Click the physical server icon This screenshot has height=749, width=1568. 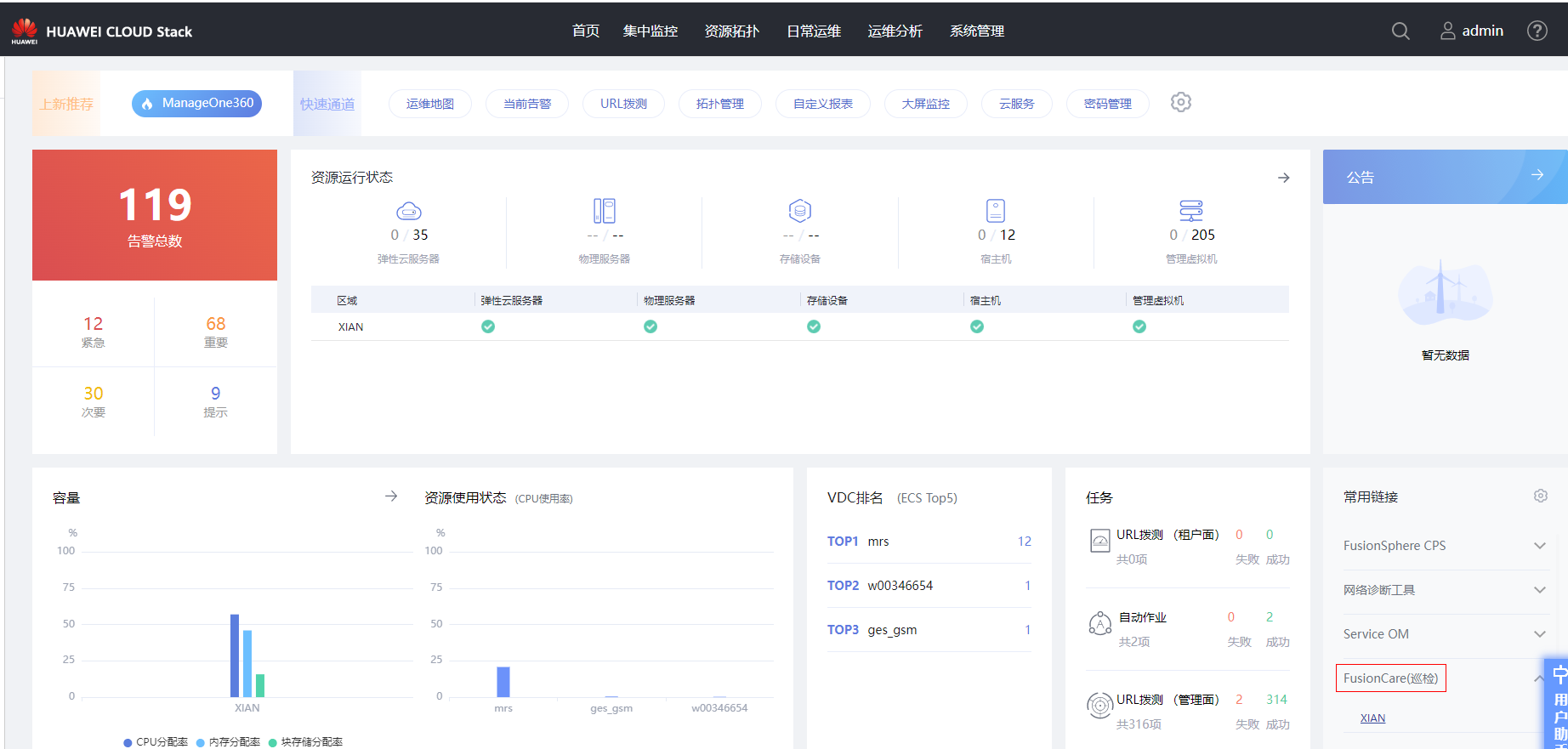coord(605,211)
